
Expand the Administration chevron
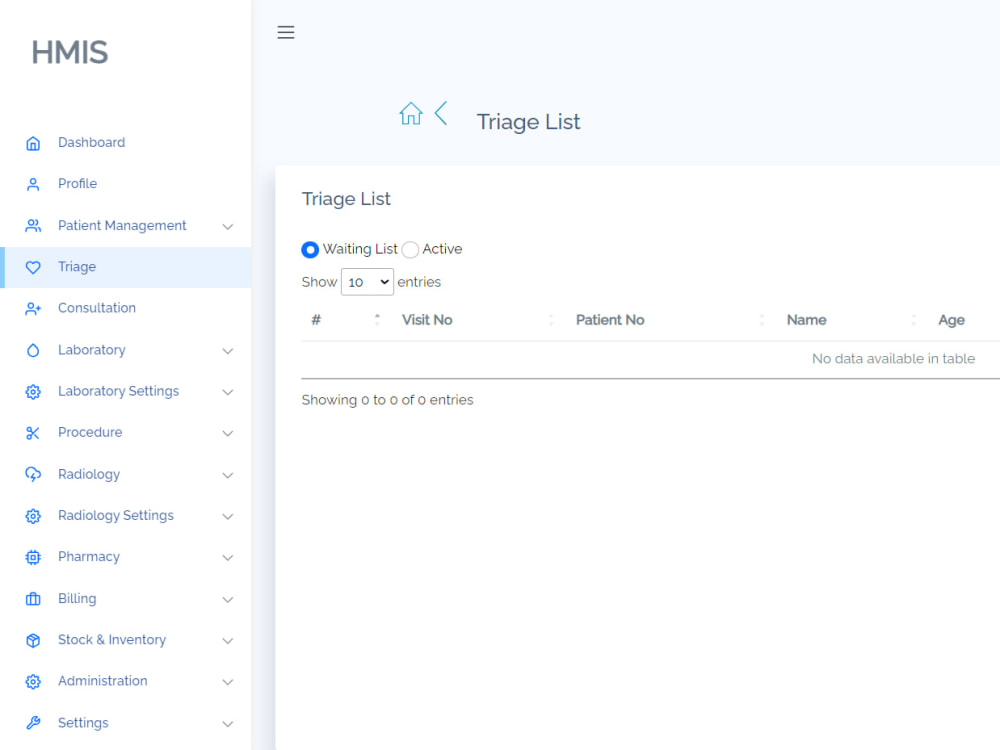[x=228, y=682]
